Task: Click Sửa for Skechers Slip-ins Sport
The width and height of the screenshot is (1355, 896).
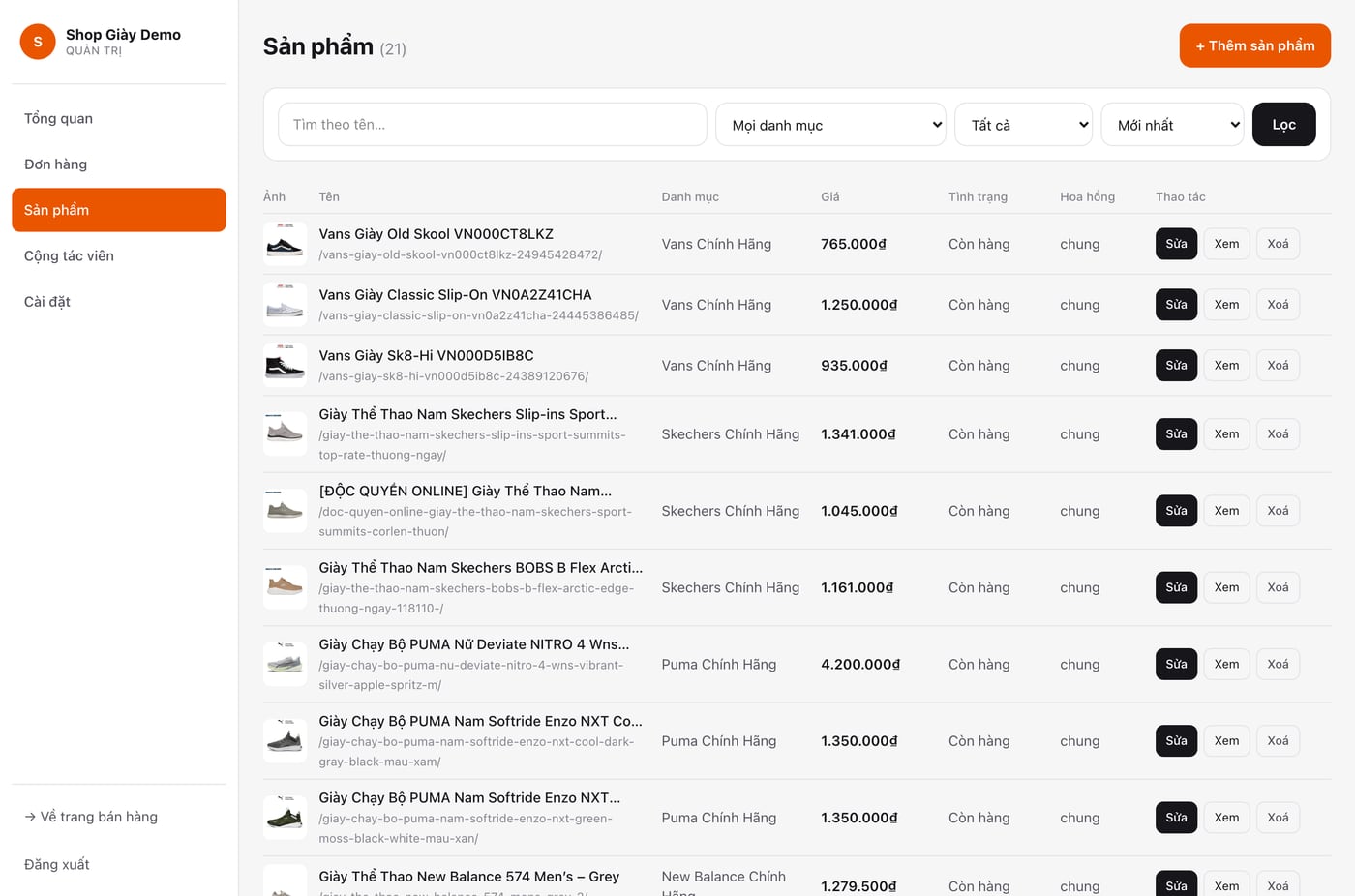Action: pos(1176,434)
